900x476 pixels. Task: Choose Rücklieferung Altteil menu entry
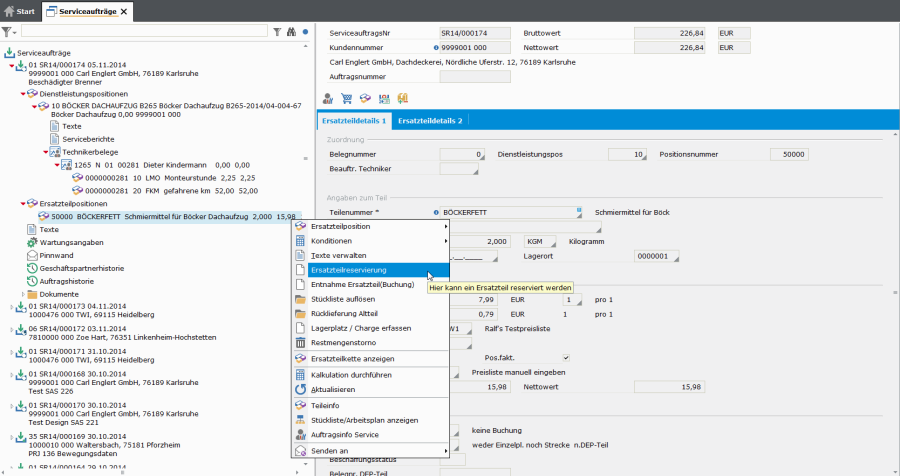coord(371,314)
